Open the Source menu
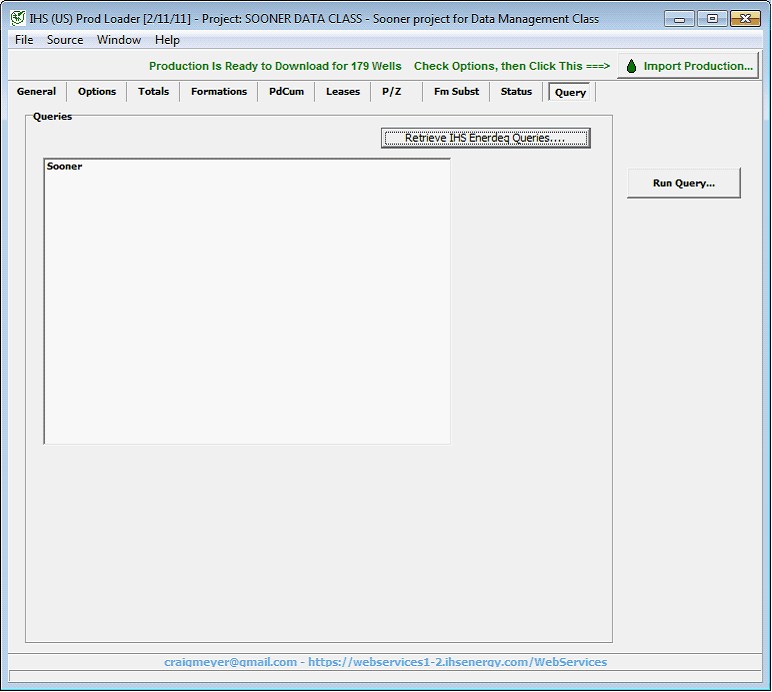The width and height of the screenshot is (772, 692). (65, 40)
